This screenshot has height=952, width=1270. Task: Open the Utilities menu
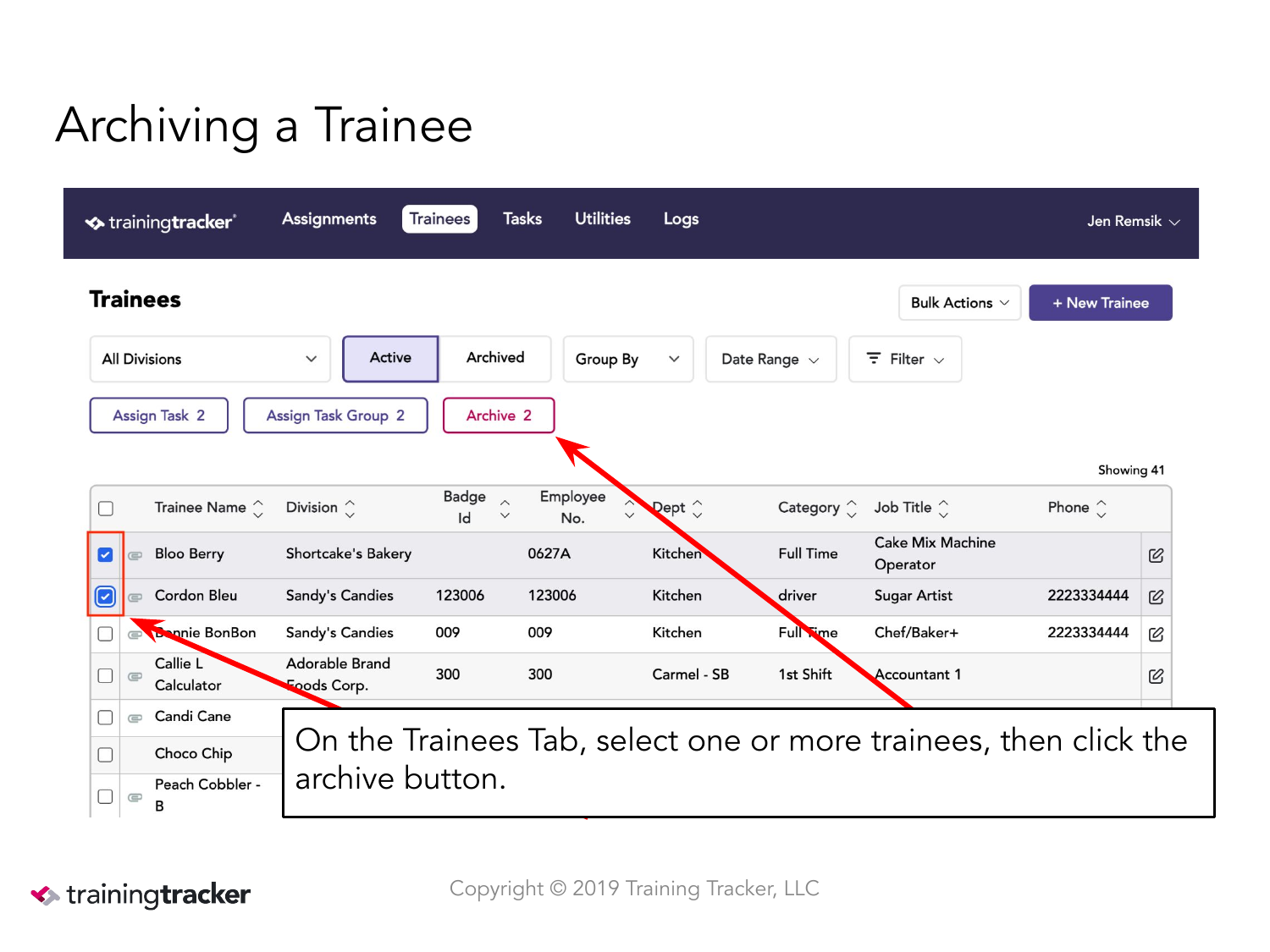point(603,219)
